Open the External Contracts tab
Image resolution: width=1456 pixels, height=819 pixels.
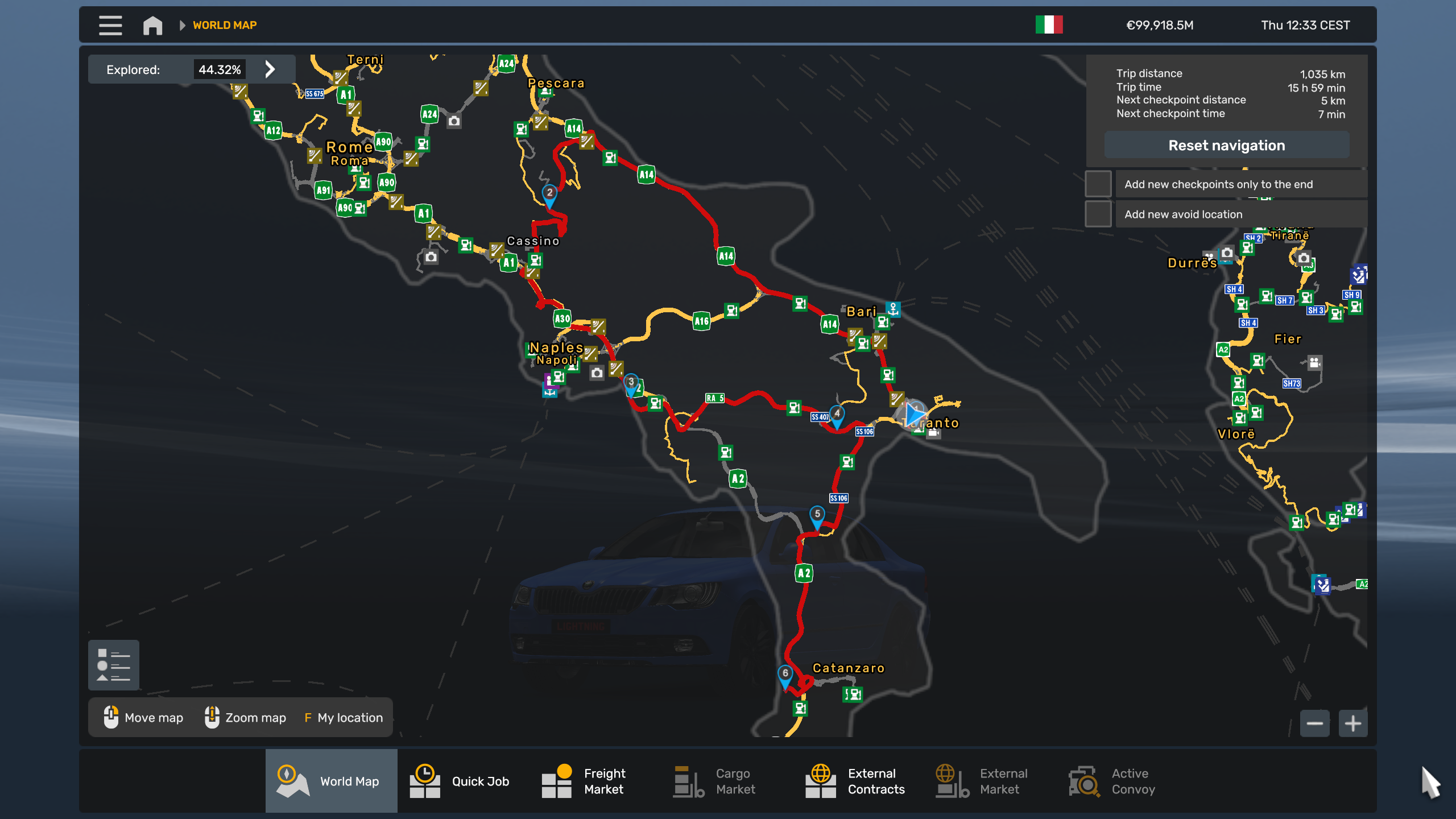(x=855, y=781)
